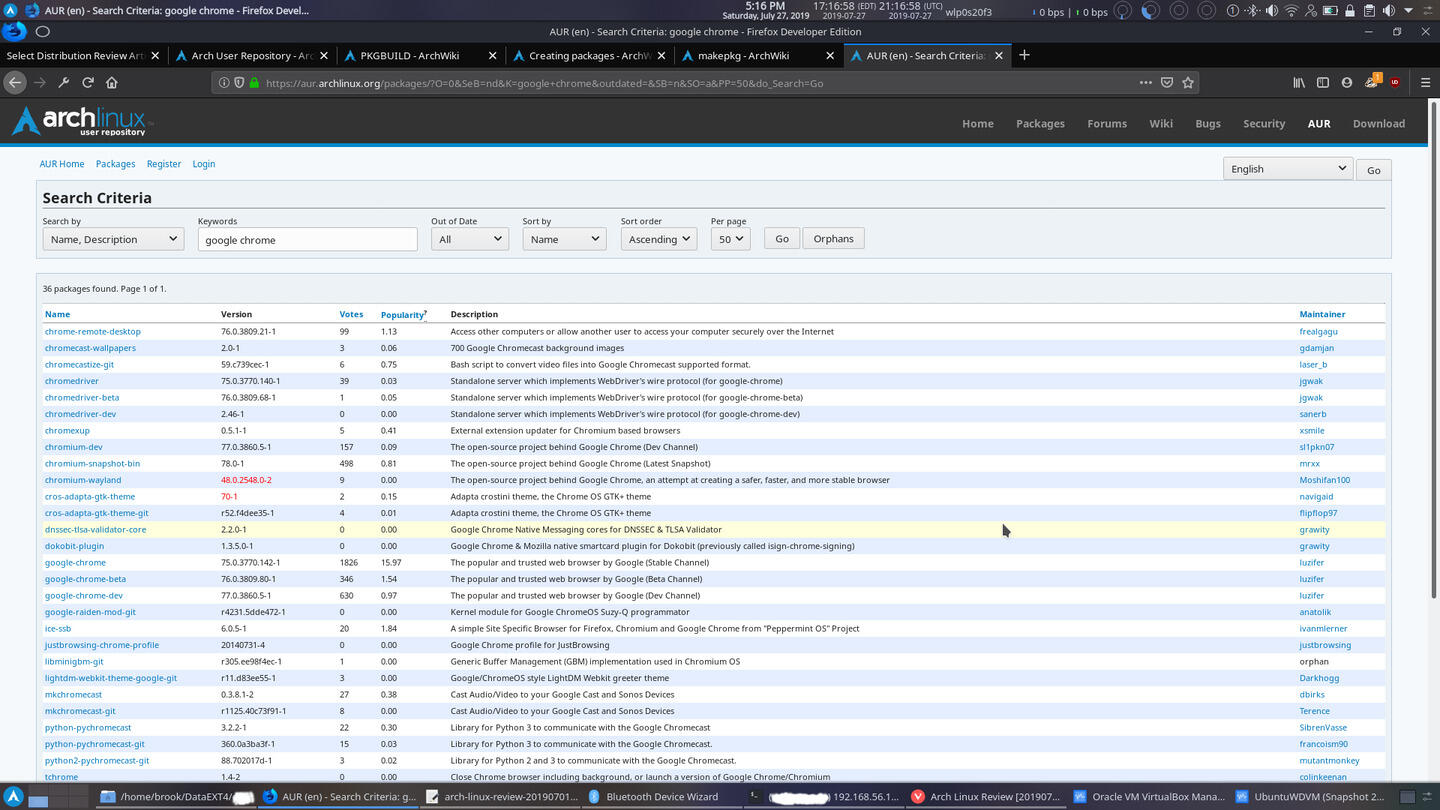The width and height of the screenshot is (1440, 810).
Task: Open the Wiki navigation item
Action: [x=1161, y=123]
